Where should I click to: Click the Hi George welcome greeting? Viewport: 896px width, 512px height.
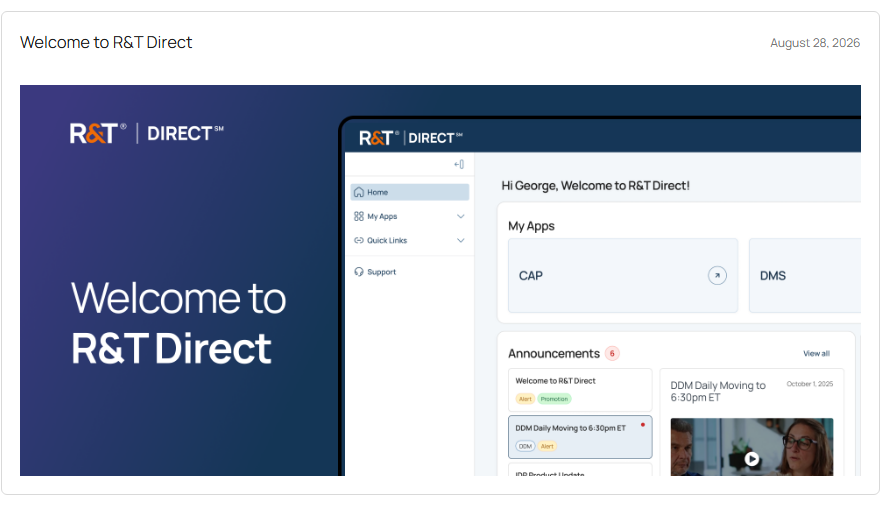click(595, 186)
